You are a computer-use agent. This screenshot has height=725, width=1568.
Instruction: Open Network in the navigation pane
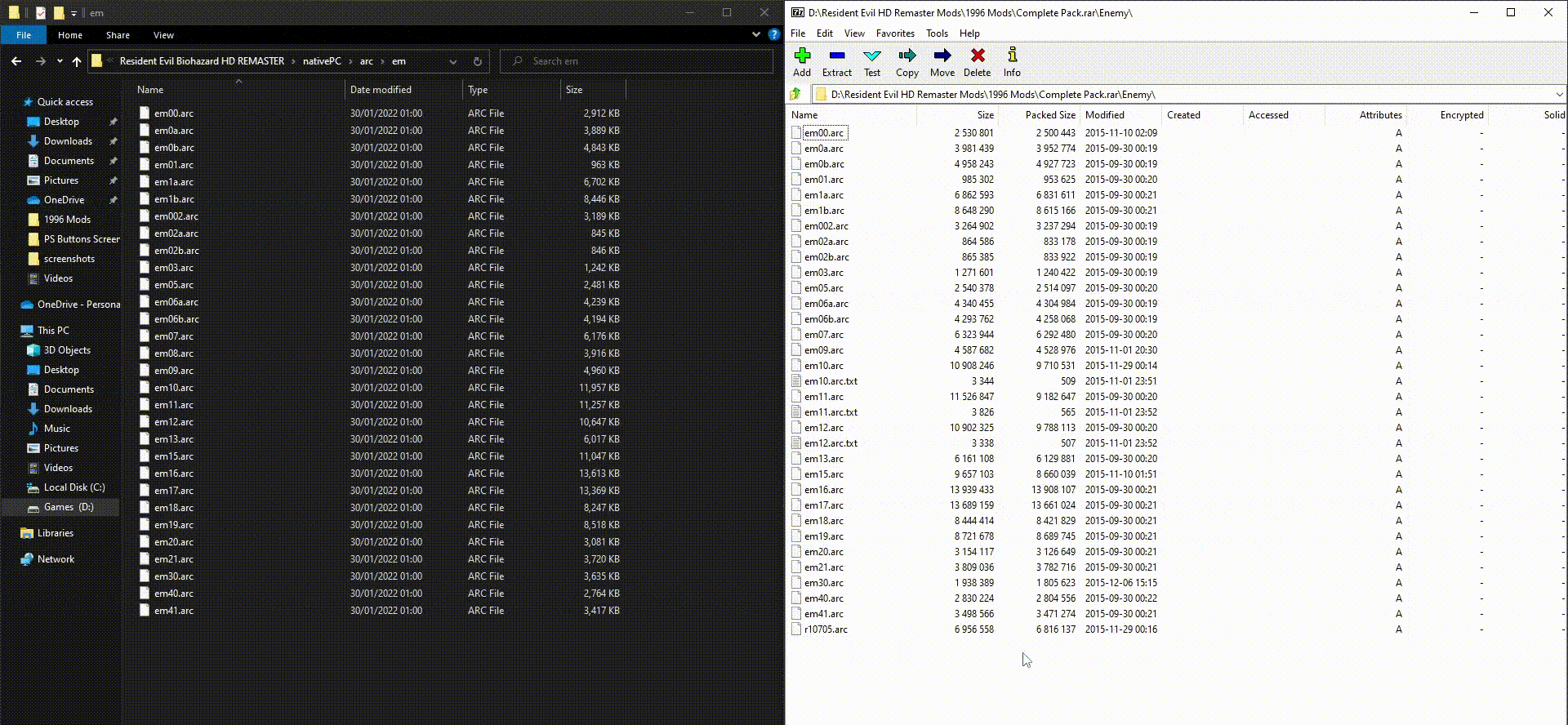(56, 559)
